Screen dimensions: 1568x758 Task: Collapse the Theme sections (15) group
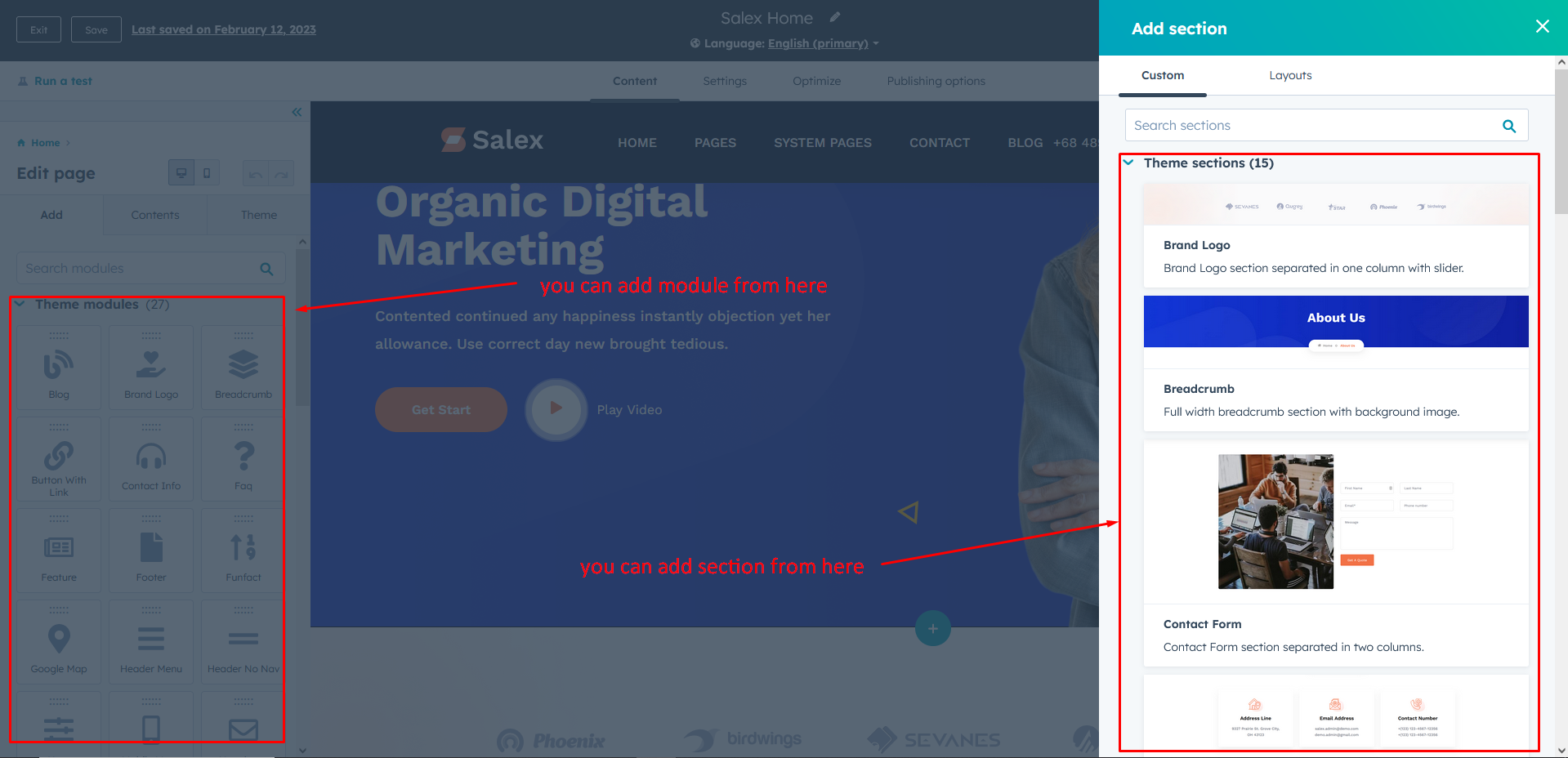tap(1128, 163)
